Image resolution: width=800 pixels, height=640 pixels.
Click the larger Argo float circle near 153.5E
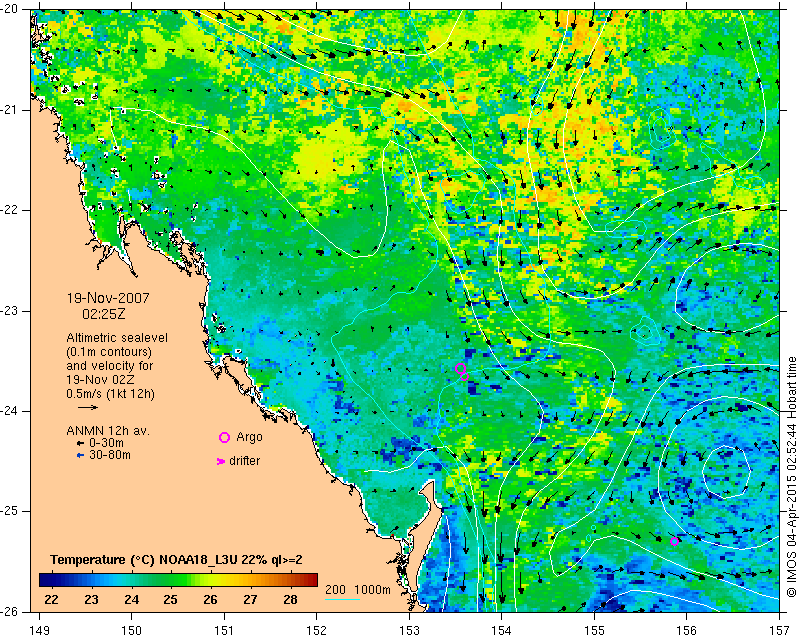460,368
